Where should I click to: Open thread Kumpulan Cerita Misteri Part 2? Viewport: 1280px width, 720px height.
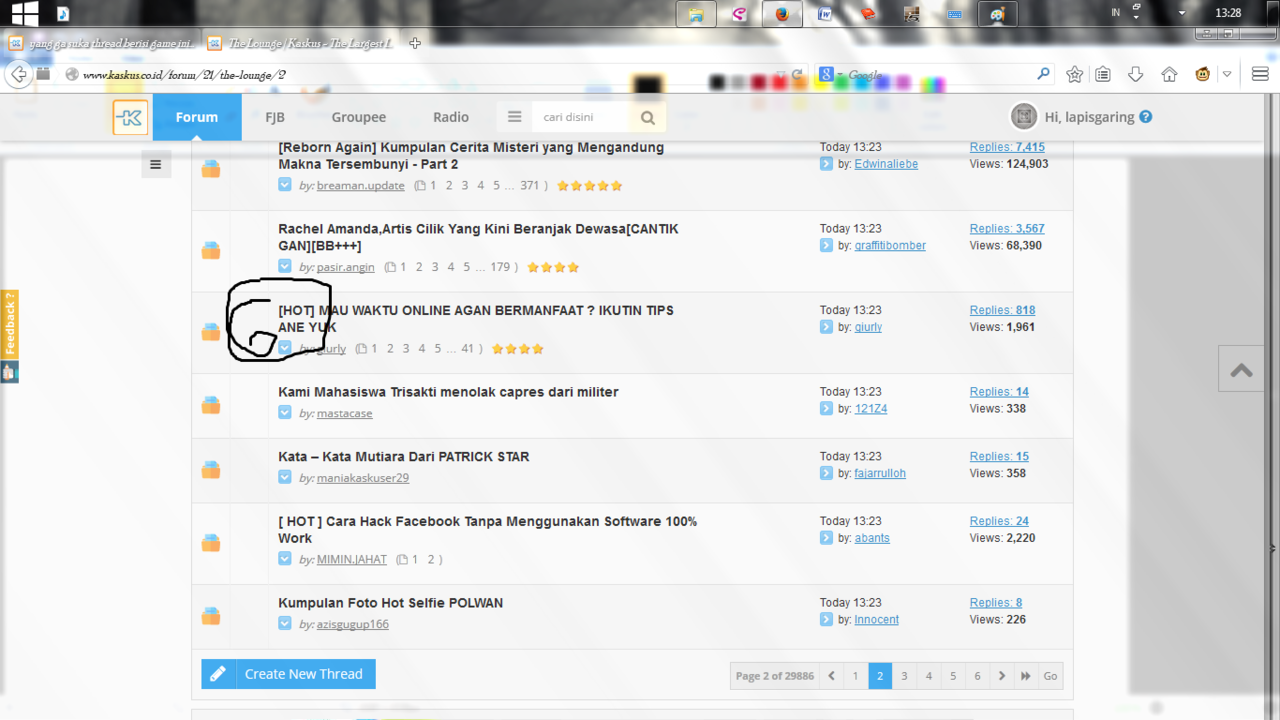point(471,155)
